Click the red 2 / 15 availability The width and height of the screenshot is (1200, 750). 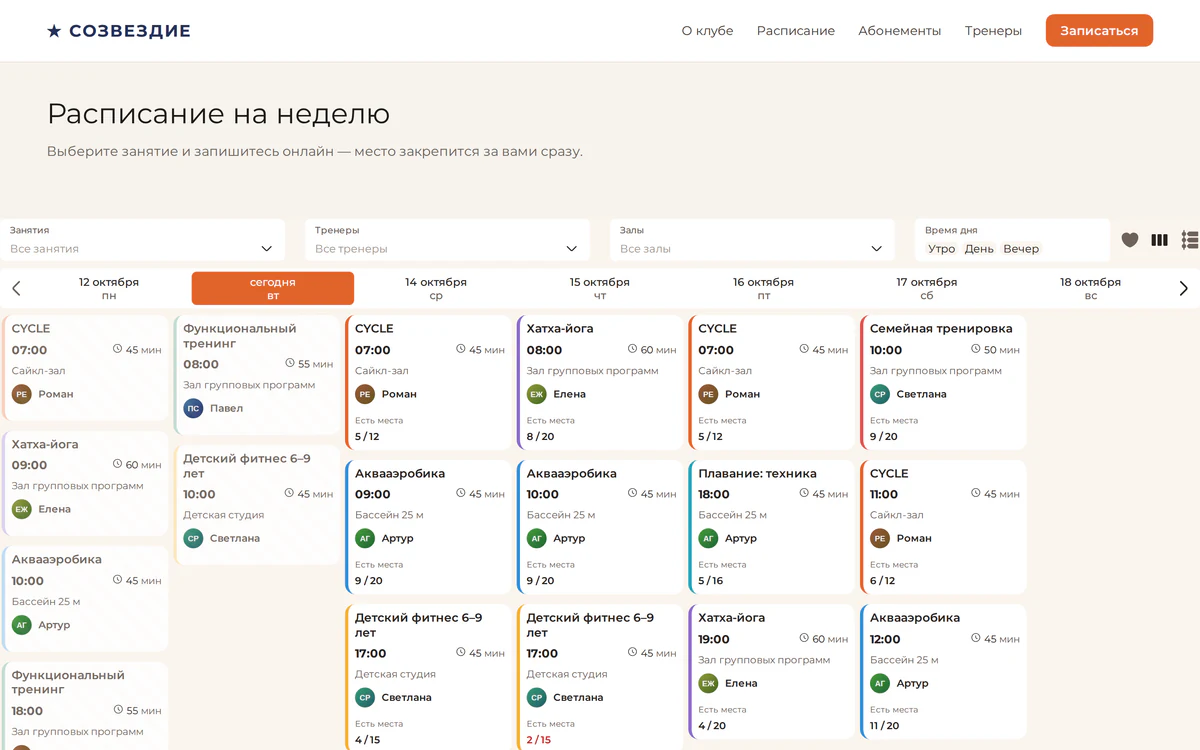coord(538,740)
